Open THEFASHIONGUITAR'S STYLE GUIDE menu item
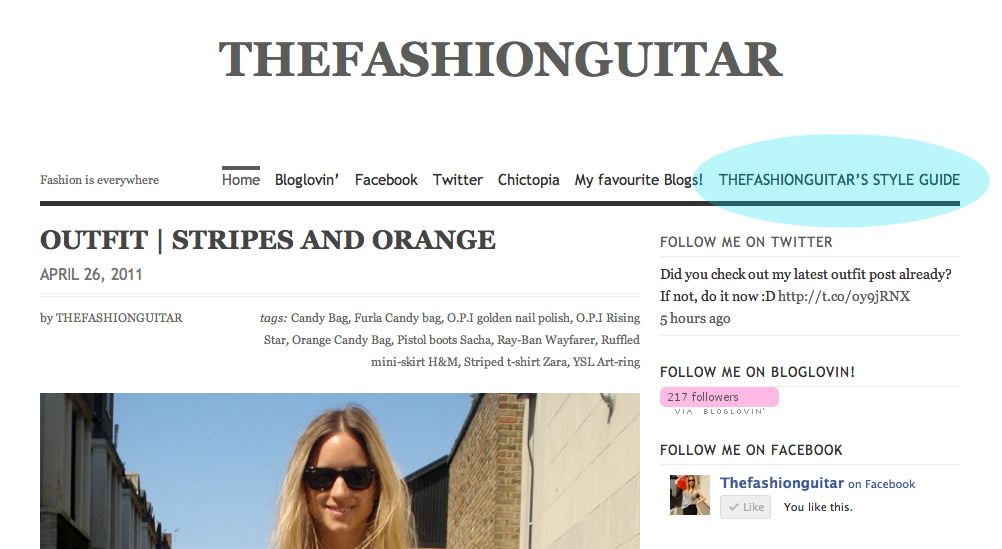The width and height of the screenshot is (1002, 549). (x=839, y=180)
